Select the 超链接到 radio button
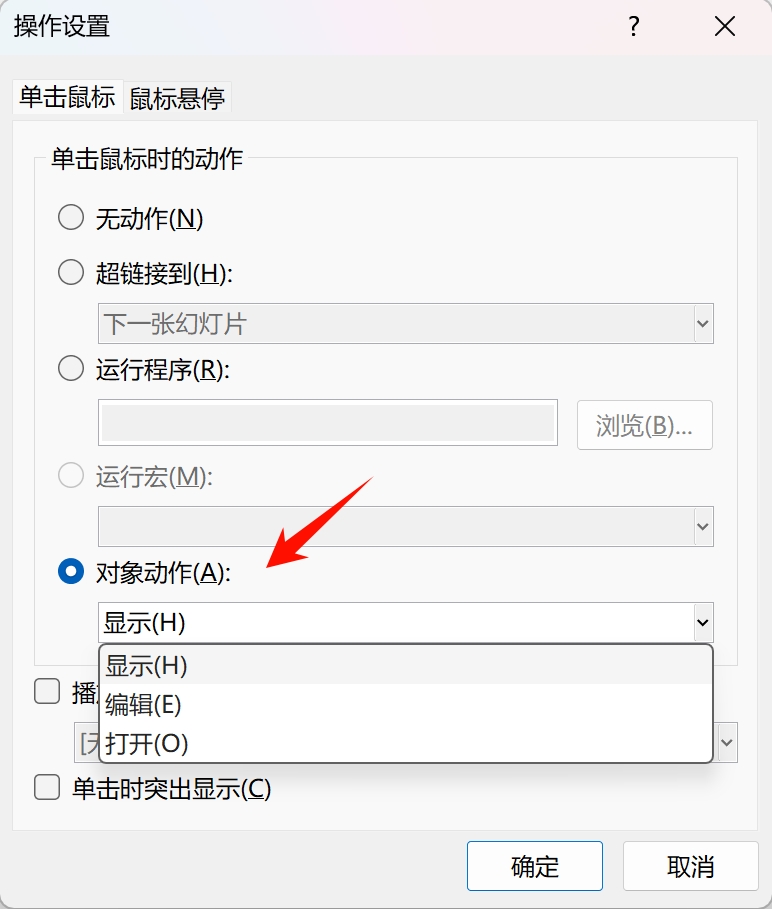 70,272
